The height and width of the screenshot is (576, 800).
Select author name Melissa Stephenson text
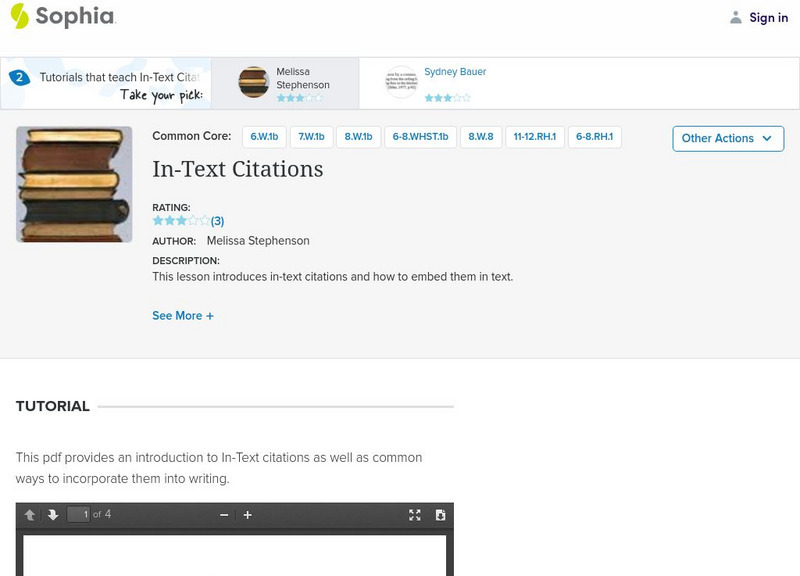pos(258,241)
